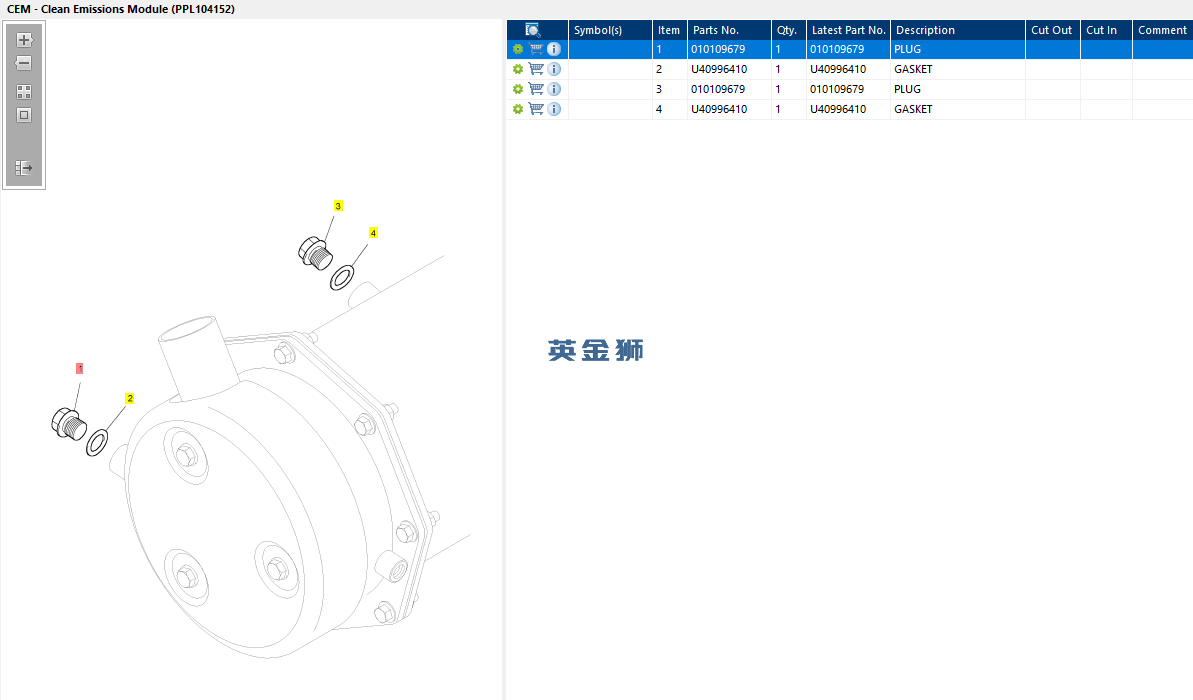Select callout 4 in the diagram

click(x=373, y=233)
